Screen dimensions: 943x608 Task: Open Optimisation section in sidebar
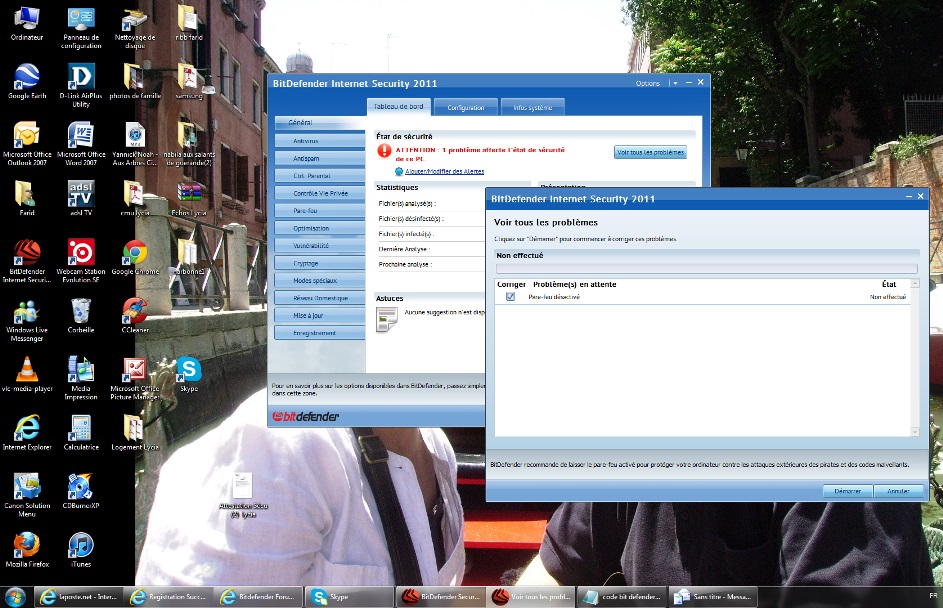point(319,228)
